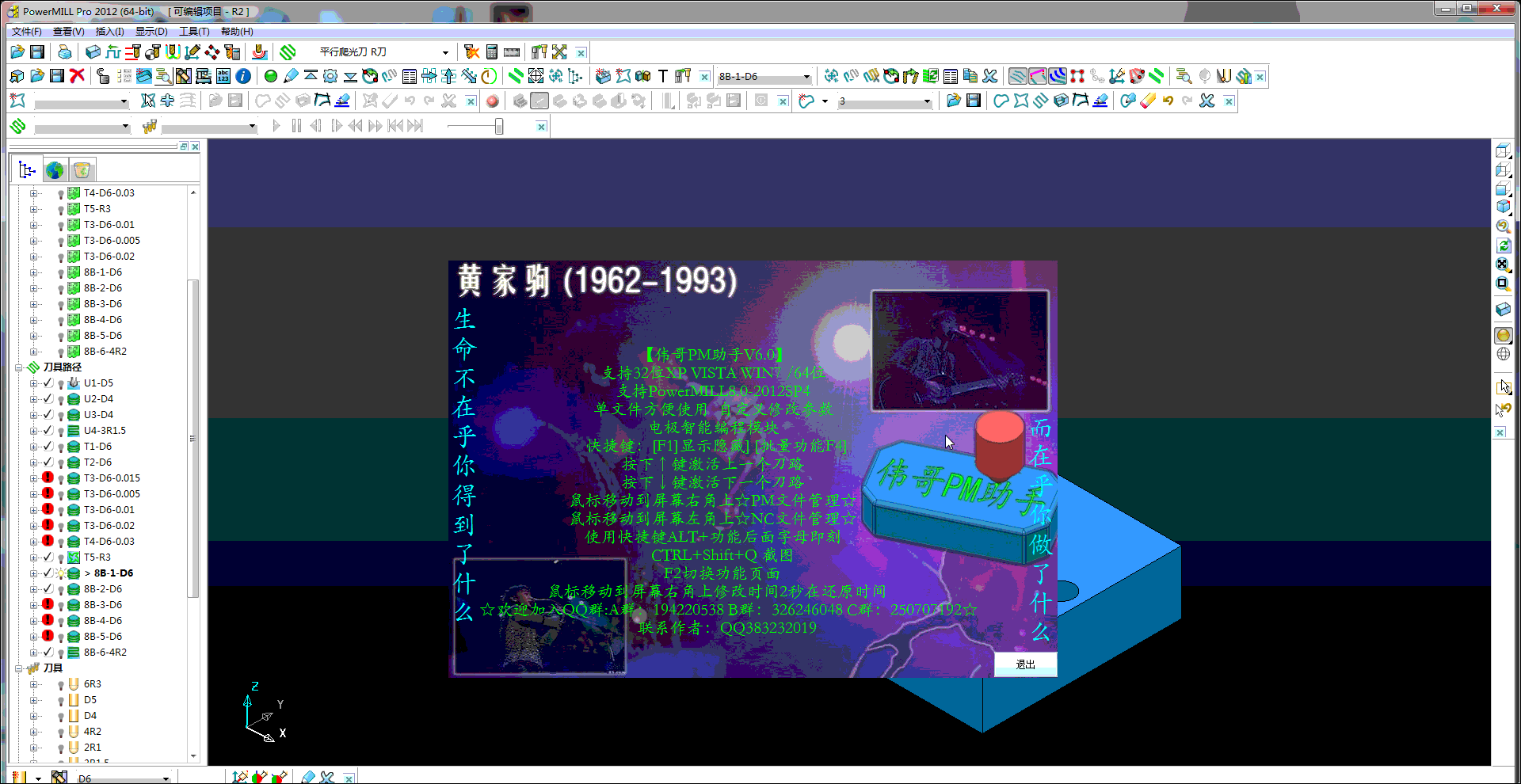Toggle checkbox for toolpath T1-D6
1521x784 pixels.
click(48, 447)
